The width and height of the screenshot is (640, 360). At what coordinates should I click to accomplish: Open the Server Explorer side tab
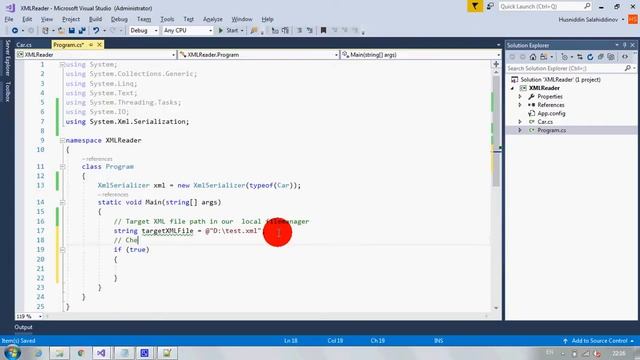coord(7,58)
